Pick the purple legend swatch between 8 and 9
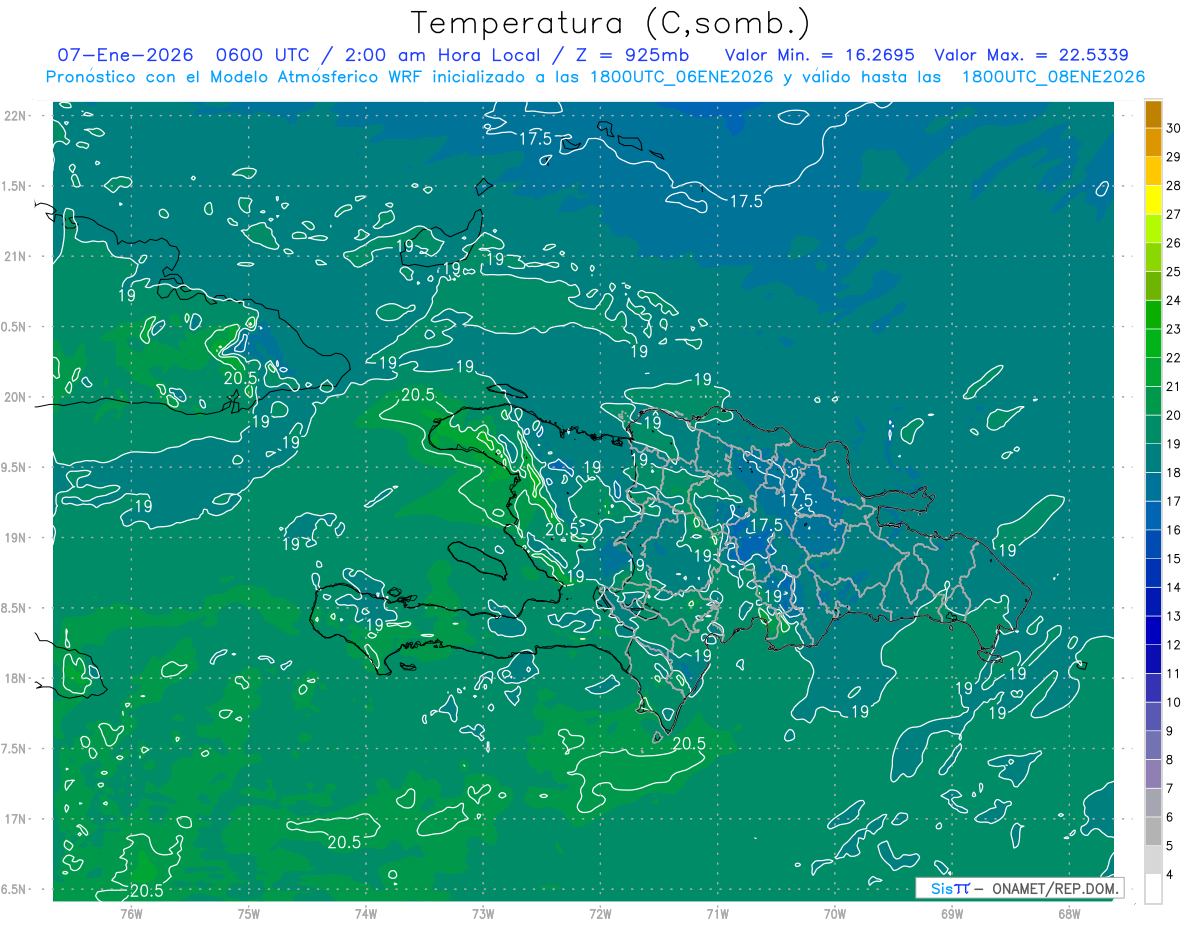Viewport: 1200px width, 927px height. tap(1153, 746)
